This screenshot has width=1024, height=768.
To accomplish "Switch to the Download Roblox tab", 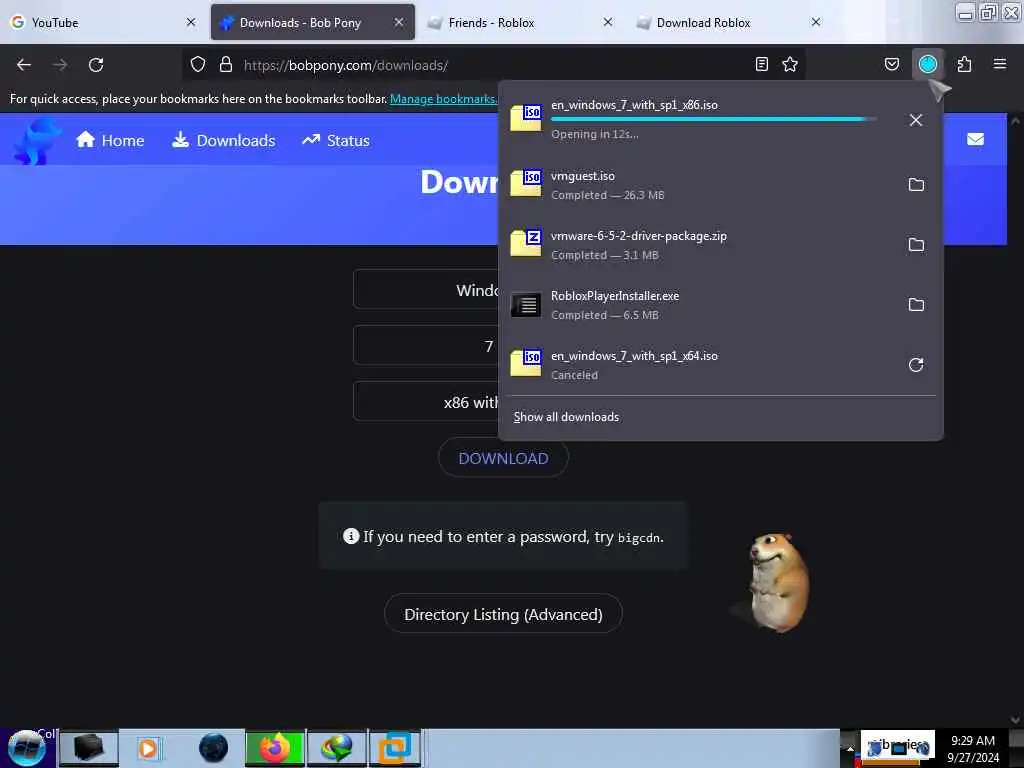I will click(x=729, y=23).
